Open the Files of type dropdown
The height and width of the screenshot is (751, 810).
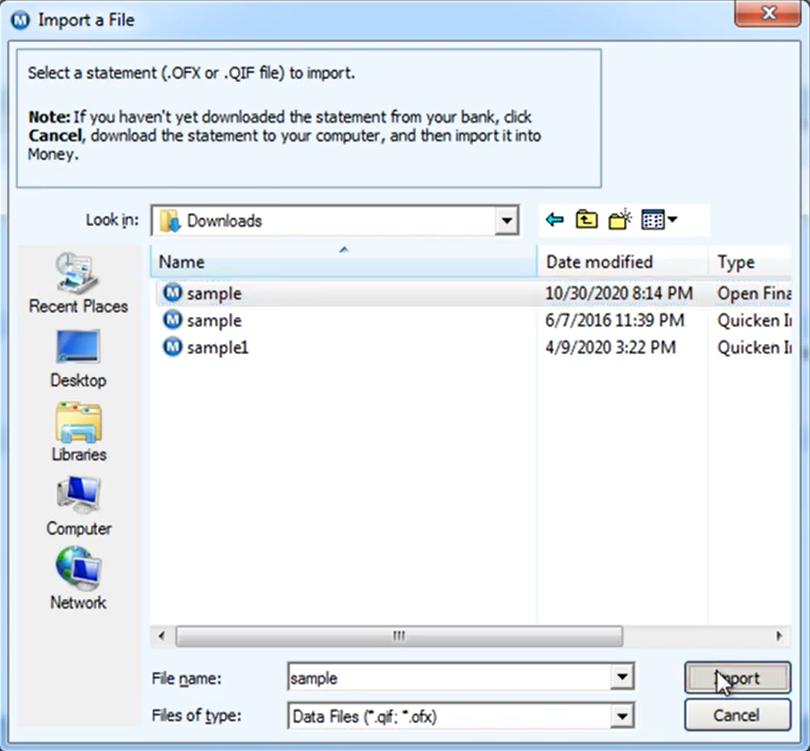click(622, 716)
